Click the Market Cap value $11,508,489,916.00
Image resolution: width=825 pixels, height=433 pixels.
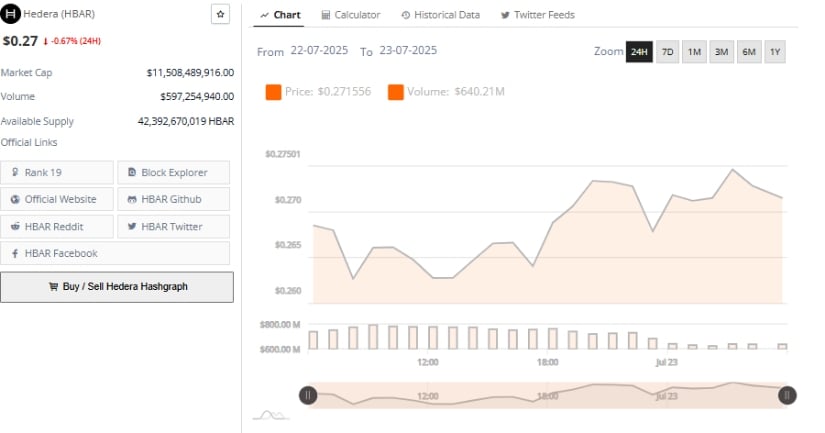190,73
